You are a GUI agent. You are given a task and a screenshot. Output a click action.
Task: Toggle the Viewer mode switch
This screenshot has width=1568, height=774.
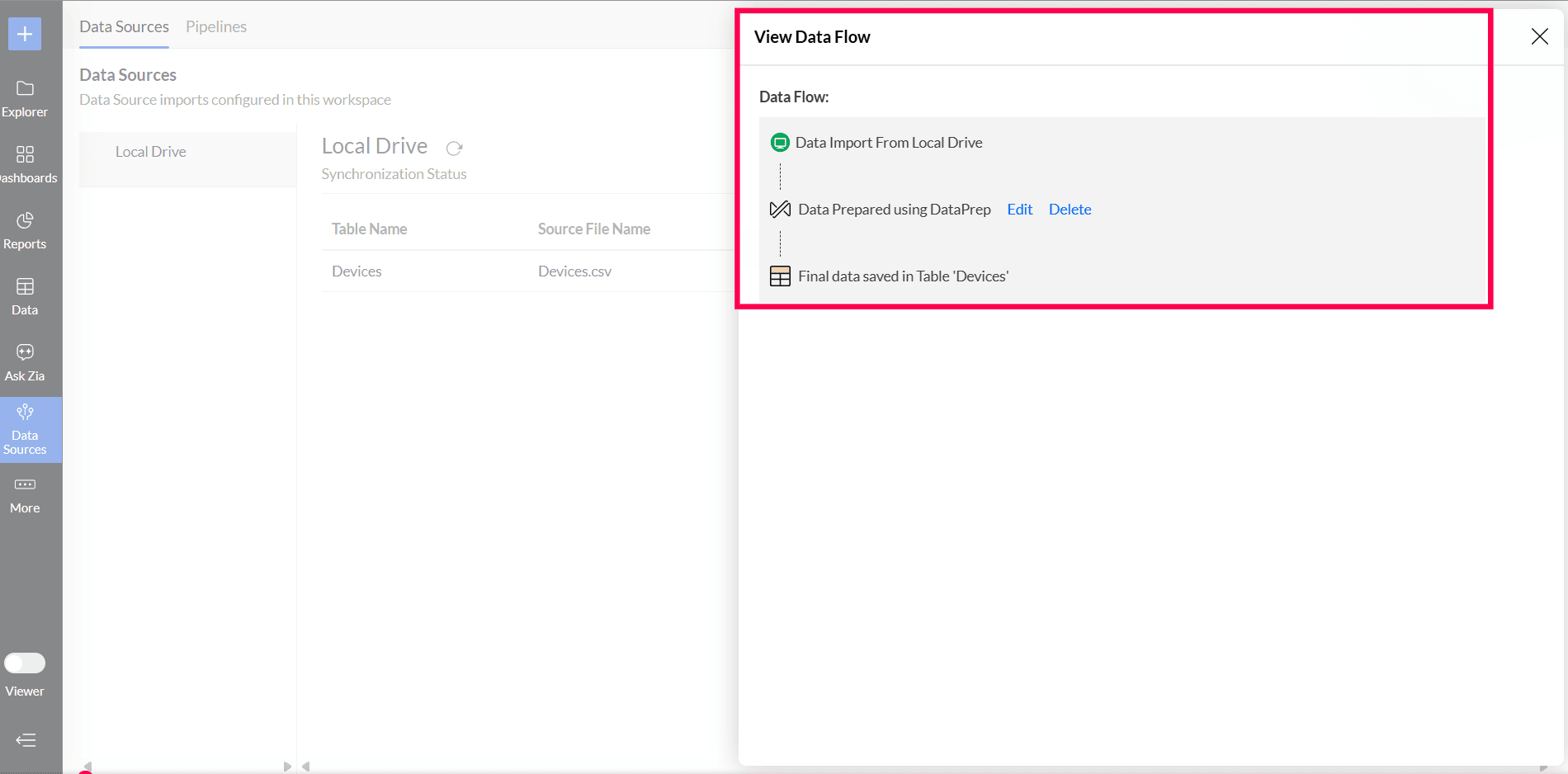coord(25,663)
